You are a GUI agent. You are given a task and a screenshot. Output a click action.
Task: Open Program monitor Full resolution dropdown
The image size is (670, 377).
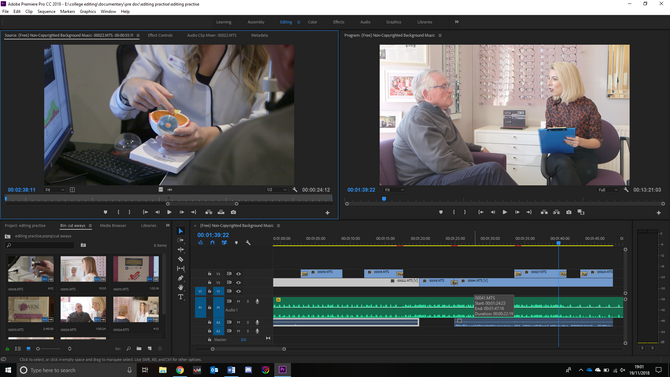tap(608, 190)
